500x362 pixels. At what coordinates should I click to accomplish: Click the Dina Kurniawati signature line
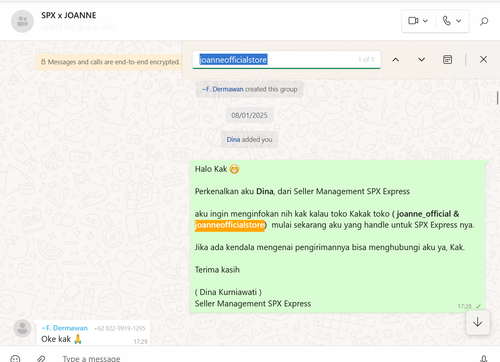tap(228, 292)
